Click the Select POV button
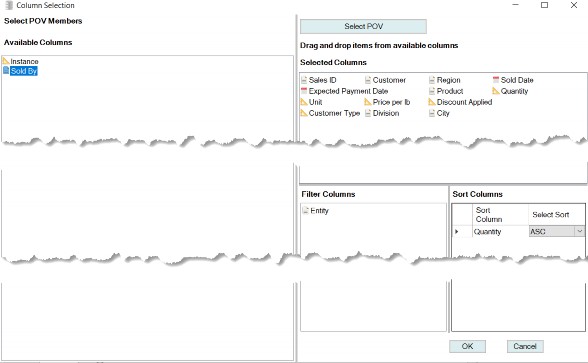This screenshot has width=588, height=363. 363,26
